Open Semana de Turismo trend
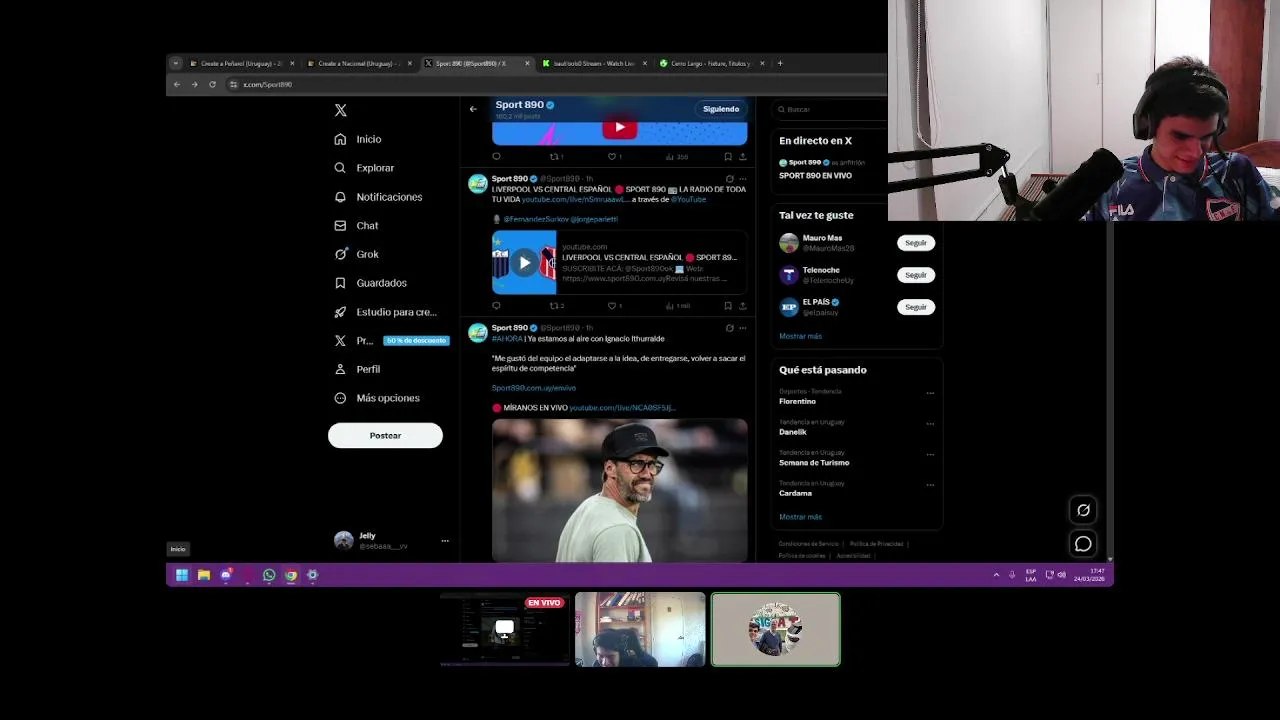Image resolution: width=1280 pixels, height=720 pixels. coord(814,463)
